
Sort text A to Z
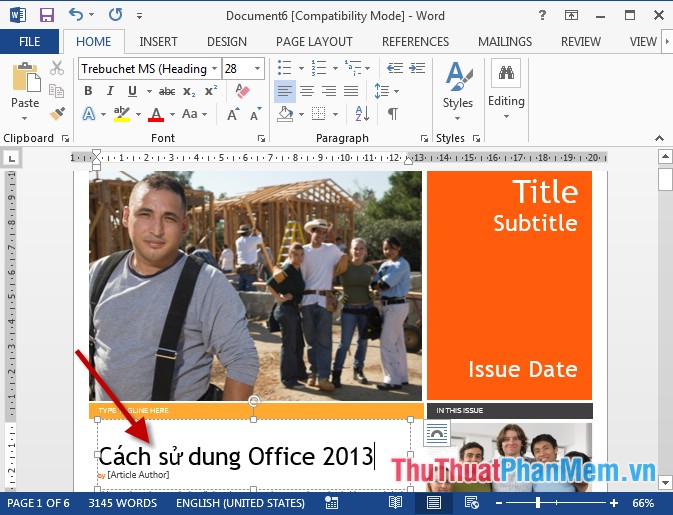tap(362, 114)
